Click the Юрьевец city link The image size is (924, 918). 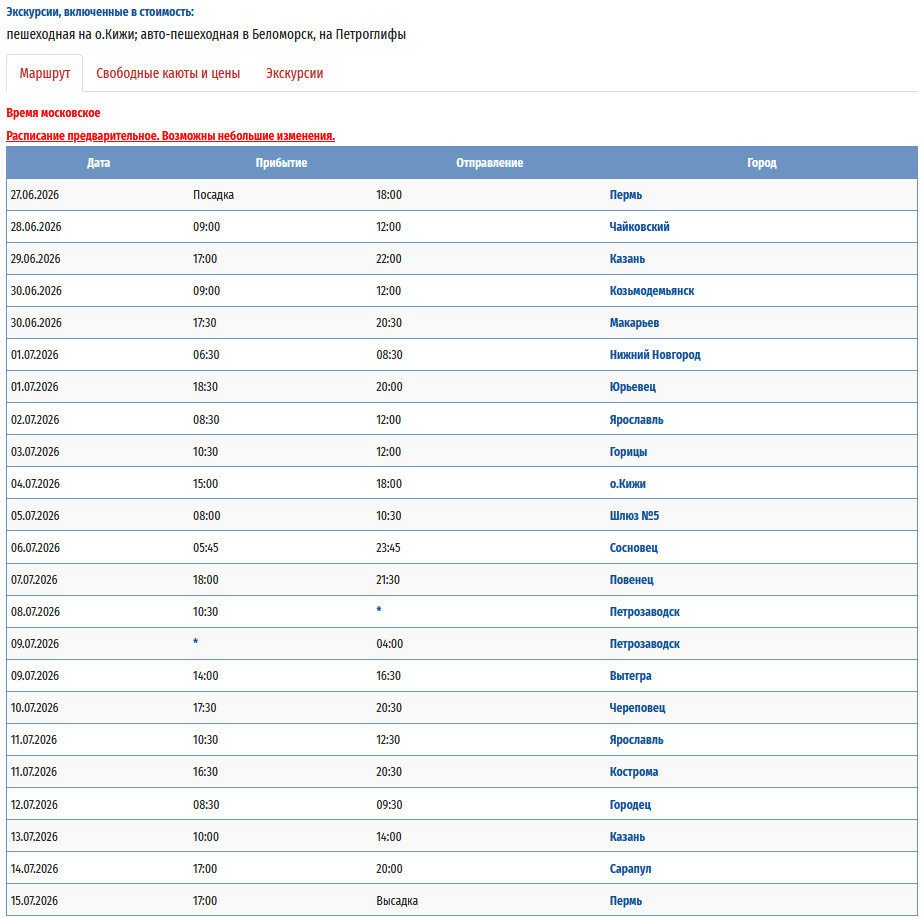(632, 387)
